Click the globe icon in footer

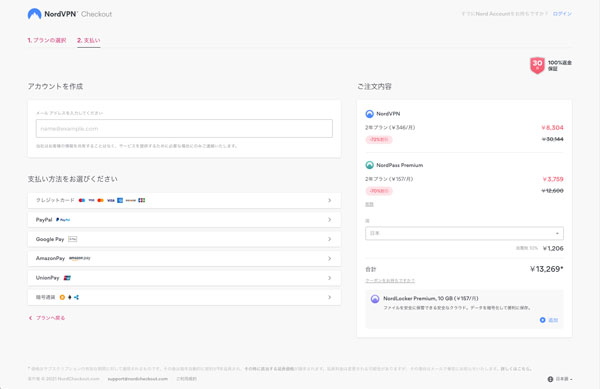(550, 379)
